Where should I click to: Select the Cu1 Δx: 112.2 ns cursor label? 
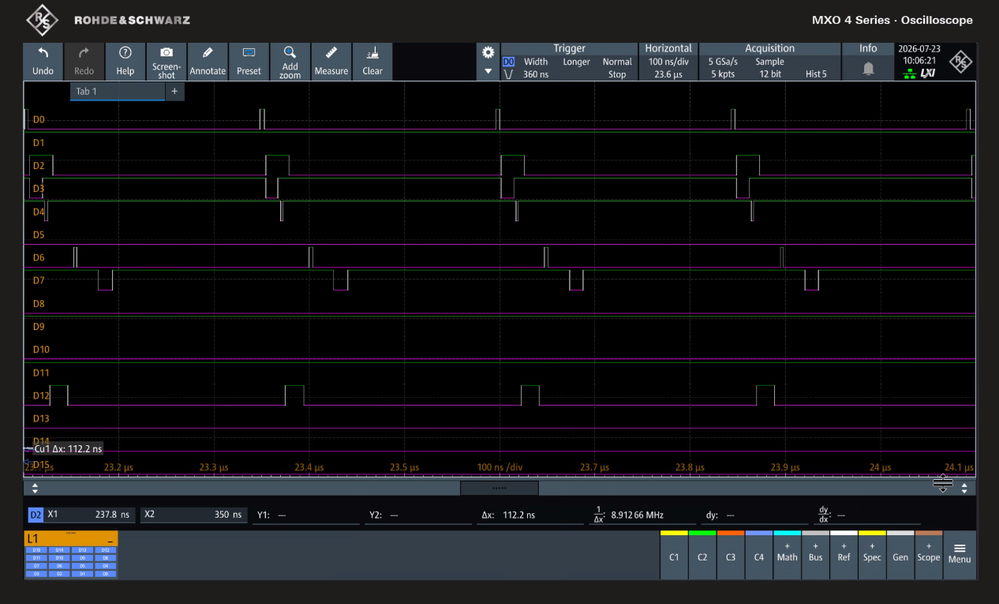tap(67, 449)
